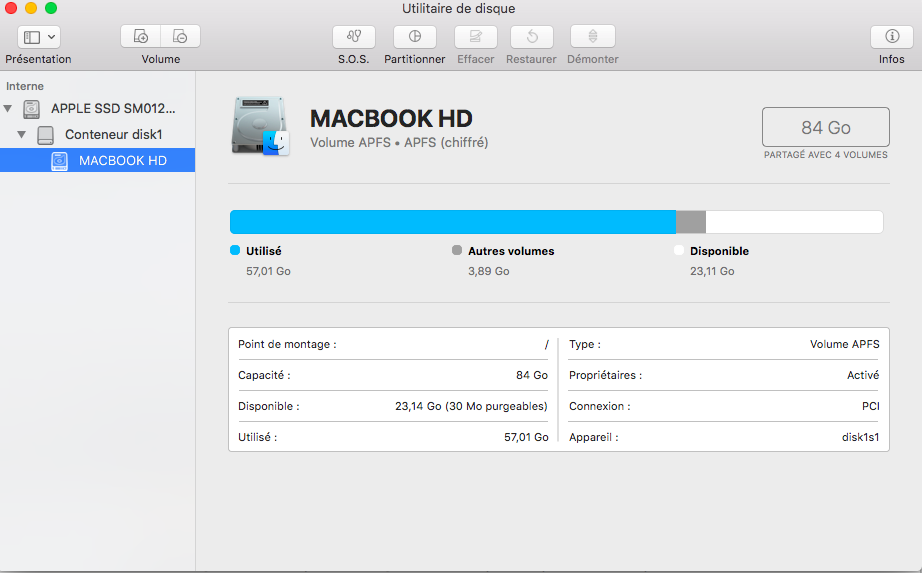922x573 pixels.
Task: Click the Infos toolbar label
Action: [892, 59]
